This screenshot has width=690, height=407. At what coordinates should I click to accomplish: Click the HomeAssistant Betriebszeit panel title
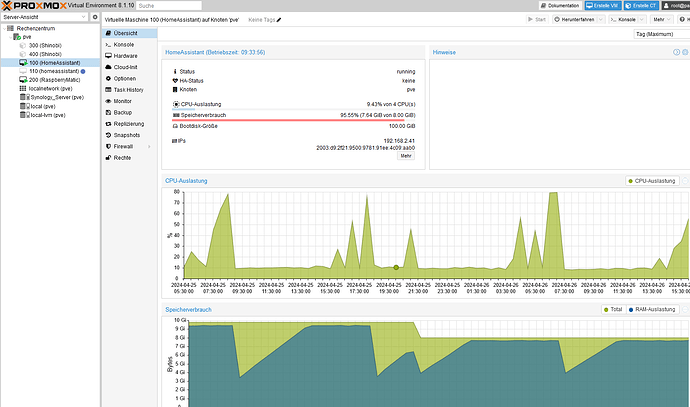[215, 52]
